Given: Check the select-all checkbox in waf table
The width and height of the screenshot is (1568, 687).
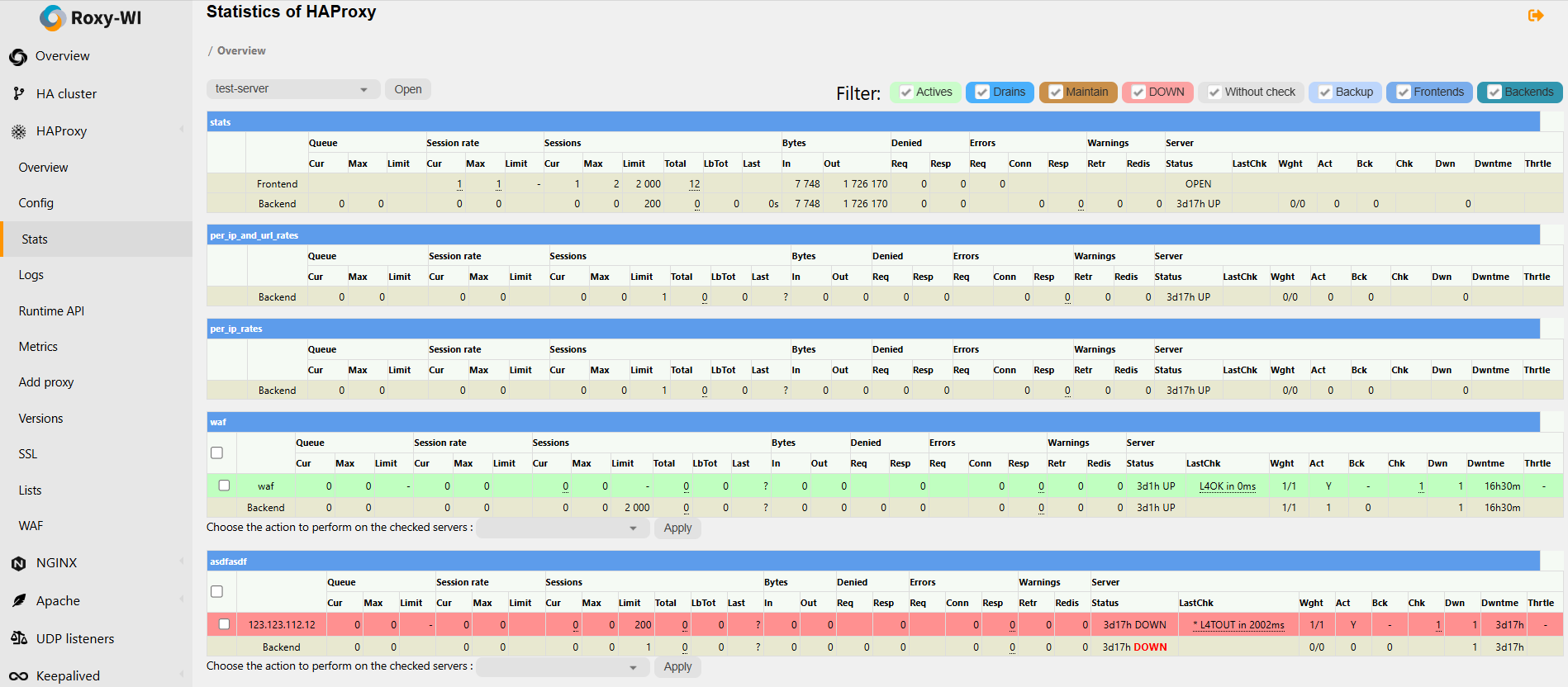Looking at the screenshot, I should [216, 452].
